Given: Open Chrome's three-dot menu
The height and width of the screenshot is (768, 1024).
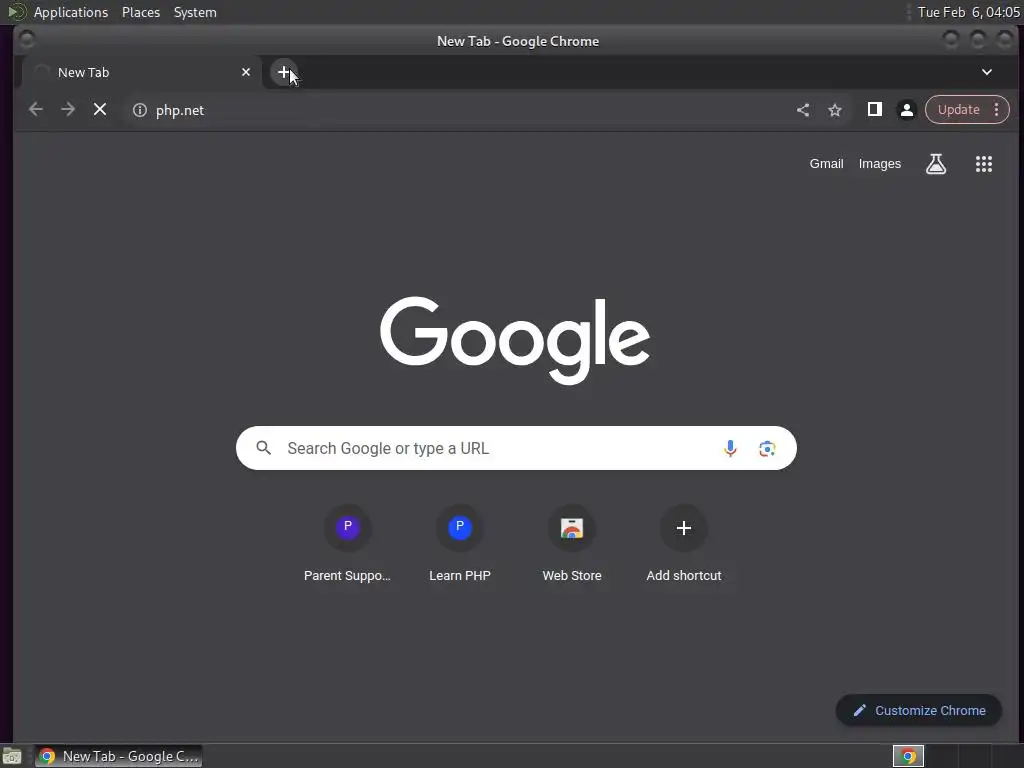Looking at the screenshot, I should tap(997, 110).
